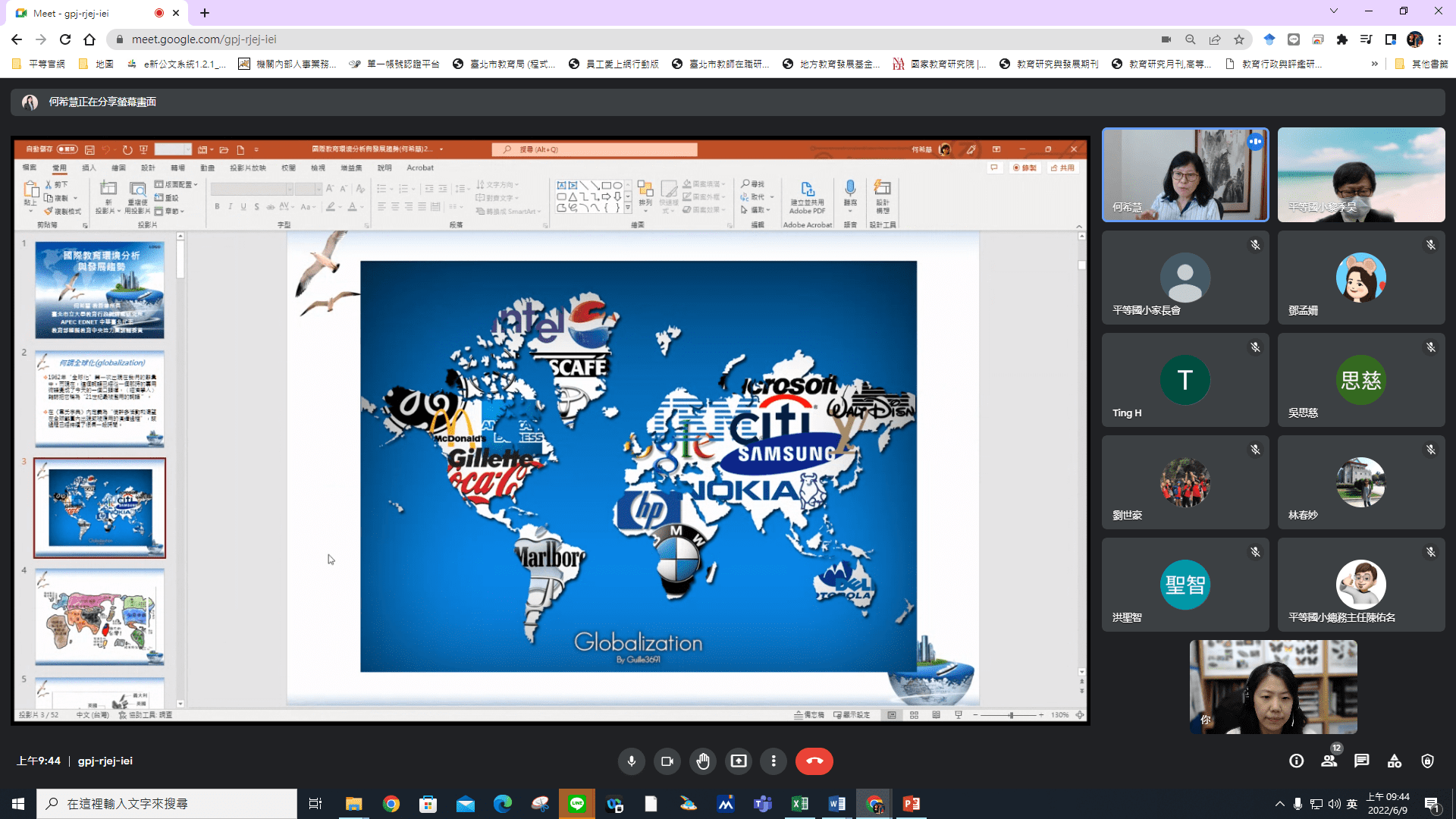This screenshot has width=1456, height=819.
Task: Click slide editor vertical scrollbar thumb
Action: pyautogui.click(x=1081, y=265)
